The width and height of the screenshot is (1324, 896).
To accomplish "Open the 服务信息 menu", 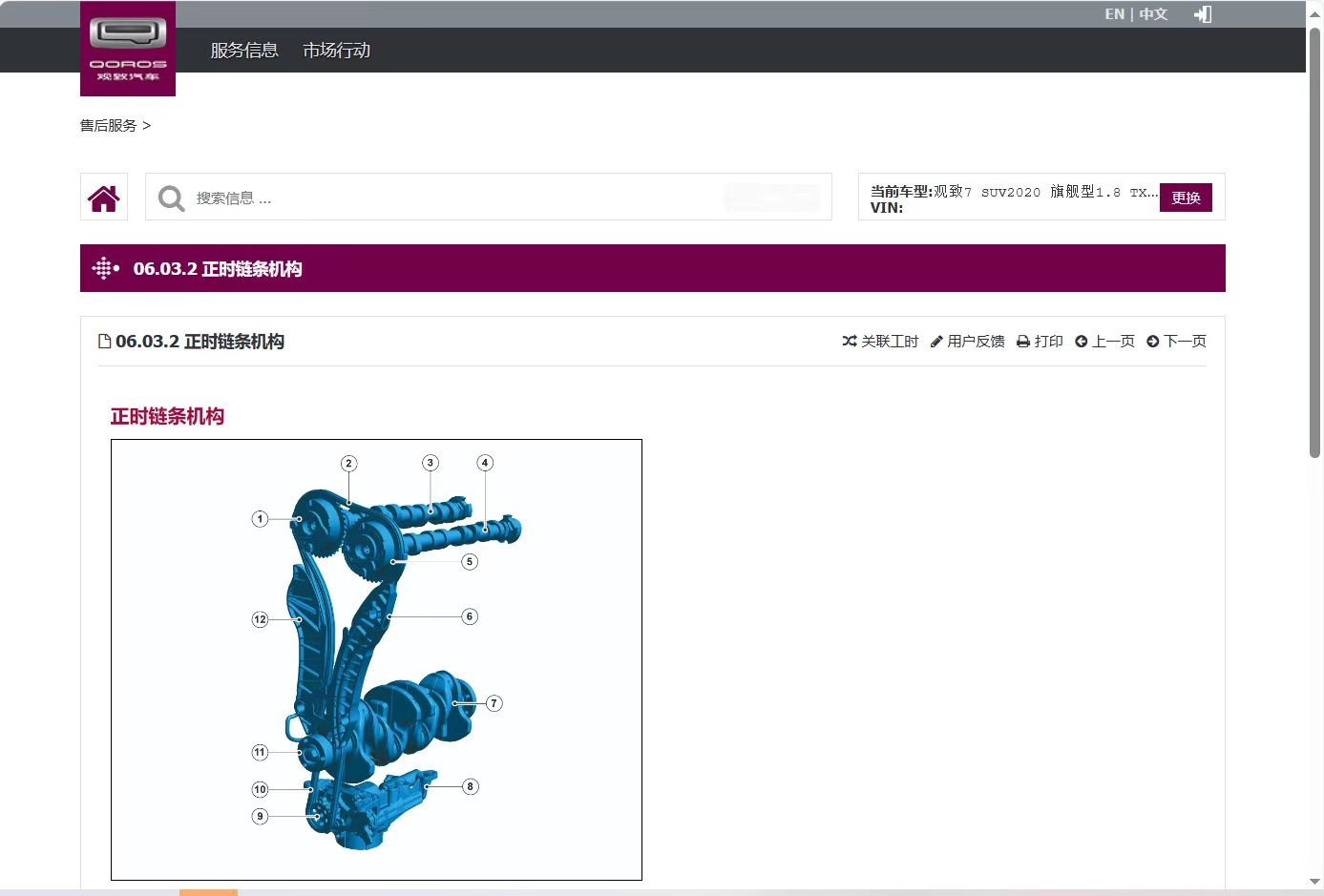I will [x=244, y=51].
